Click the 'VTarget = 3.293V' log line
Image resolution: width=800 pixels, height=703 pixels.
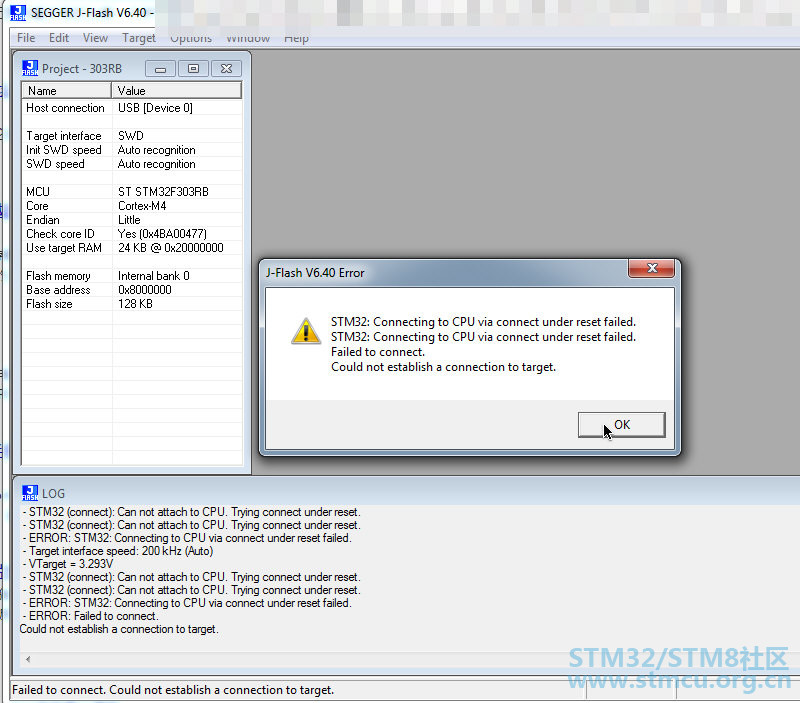tap(68, 564)
